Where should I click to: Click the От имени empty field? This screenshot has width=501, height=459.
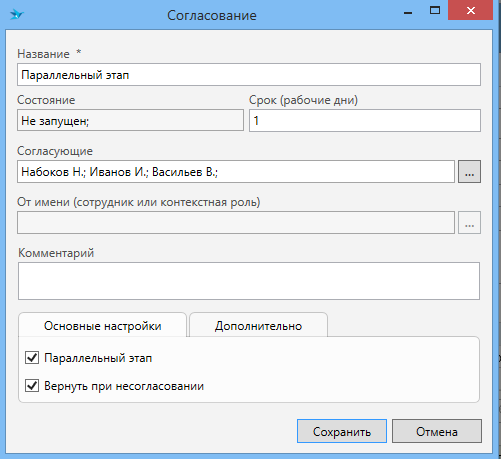236,223
